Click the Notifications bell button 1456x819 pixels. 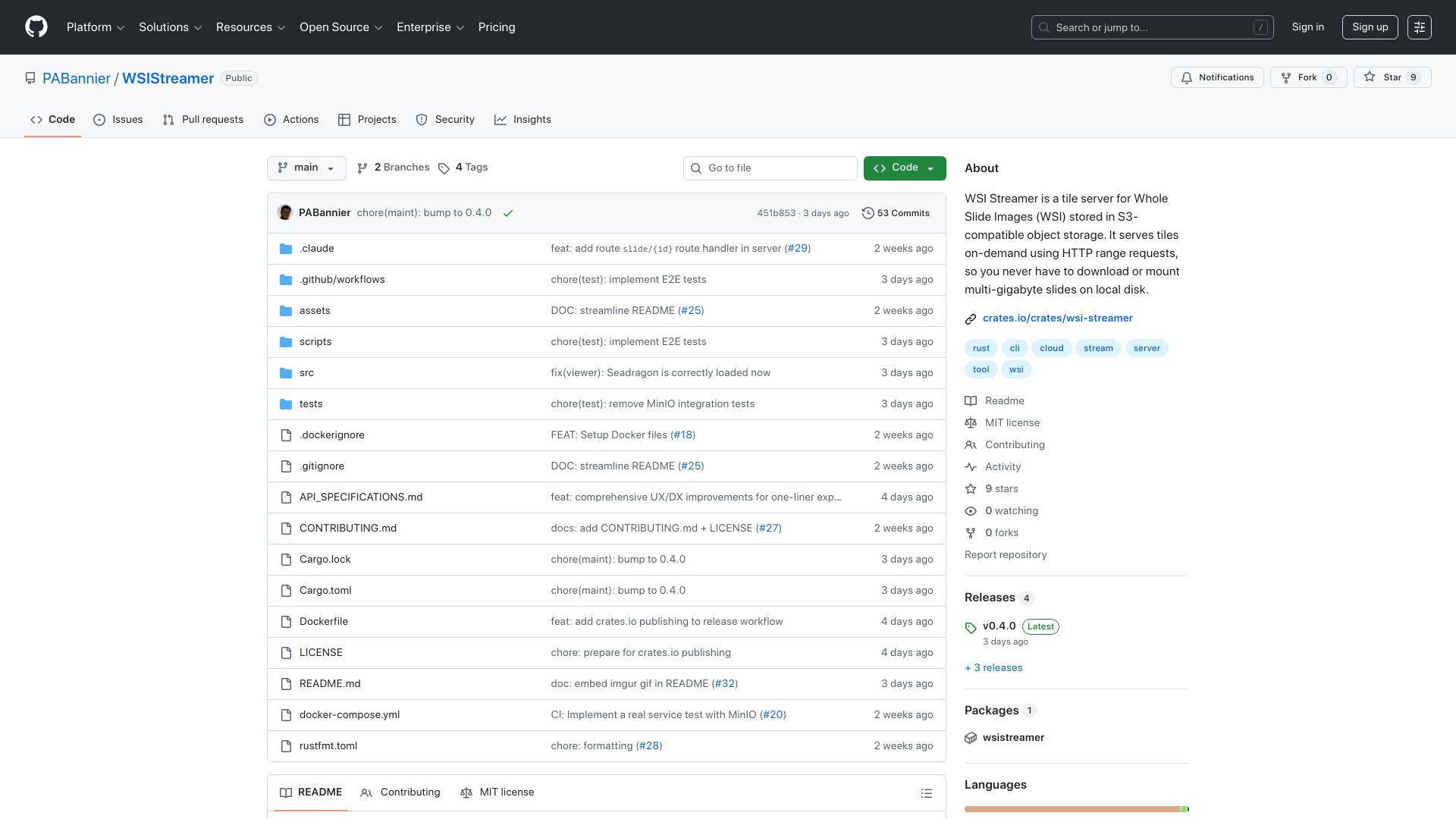tap(1217, 77)
